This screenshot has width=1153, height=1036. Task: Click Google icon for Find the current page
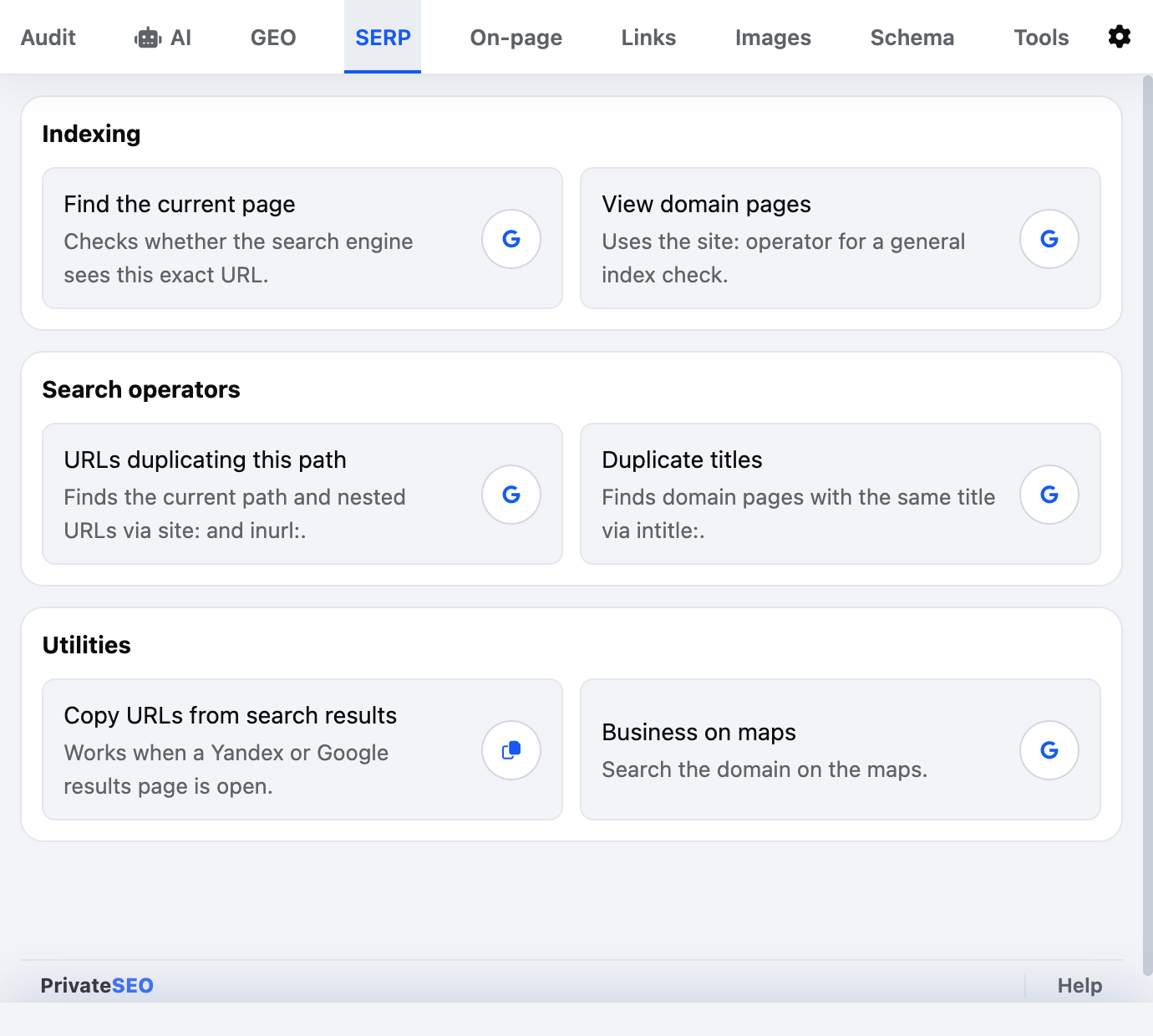click(511, 239)
